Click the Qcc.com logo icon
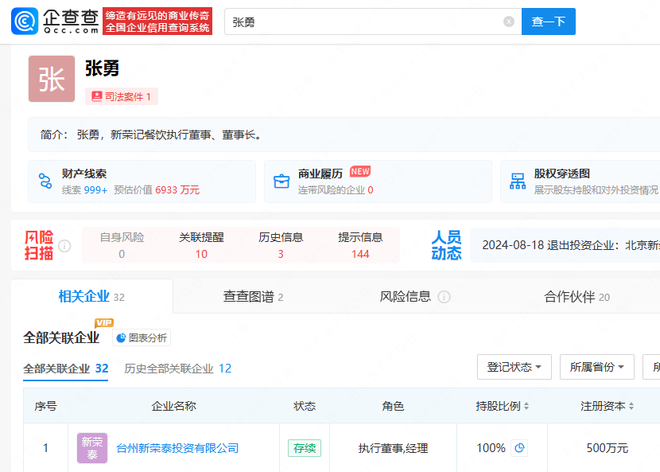This screenshot has height=472, width=660. [24, 21]
